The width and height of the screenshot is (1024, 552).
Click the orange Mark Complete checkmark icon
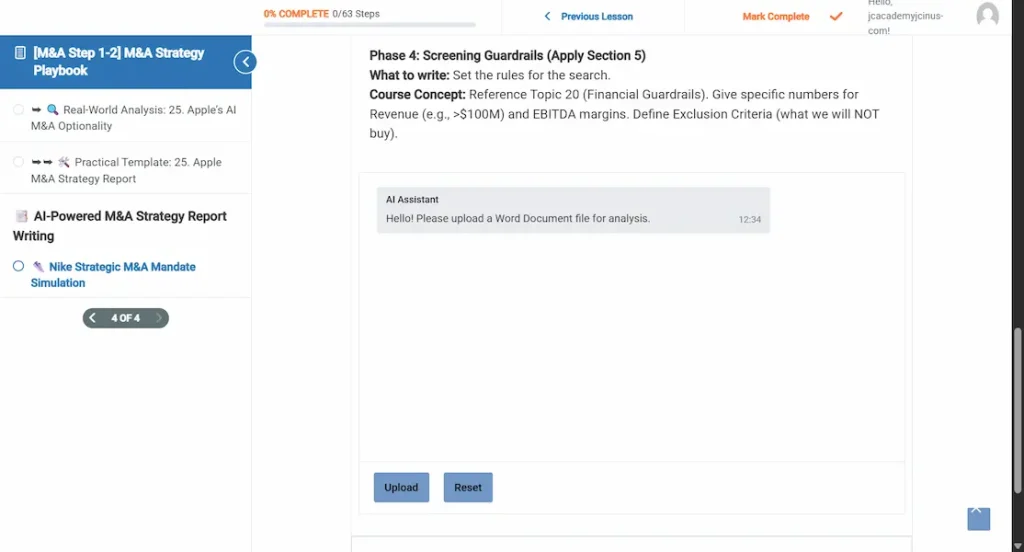(x=836, y=16)
